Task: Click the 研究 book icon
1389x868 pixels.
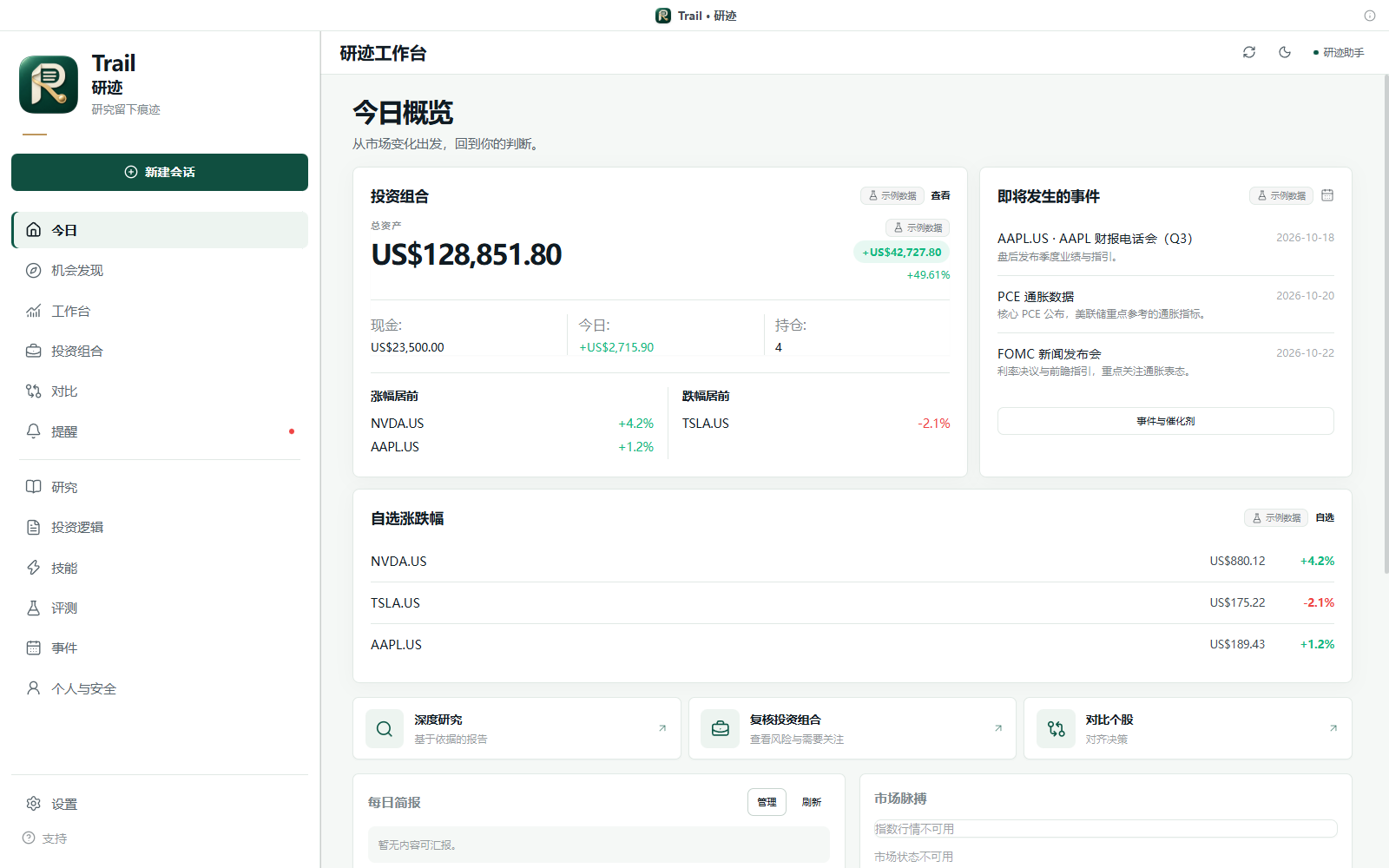Action: click(x=34, y=487)
